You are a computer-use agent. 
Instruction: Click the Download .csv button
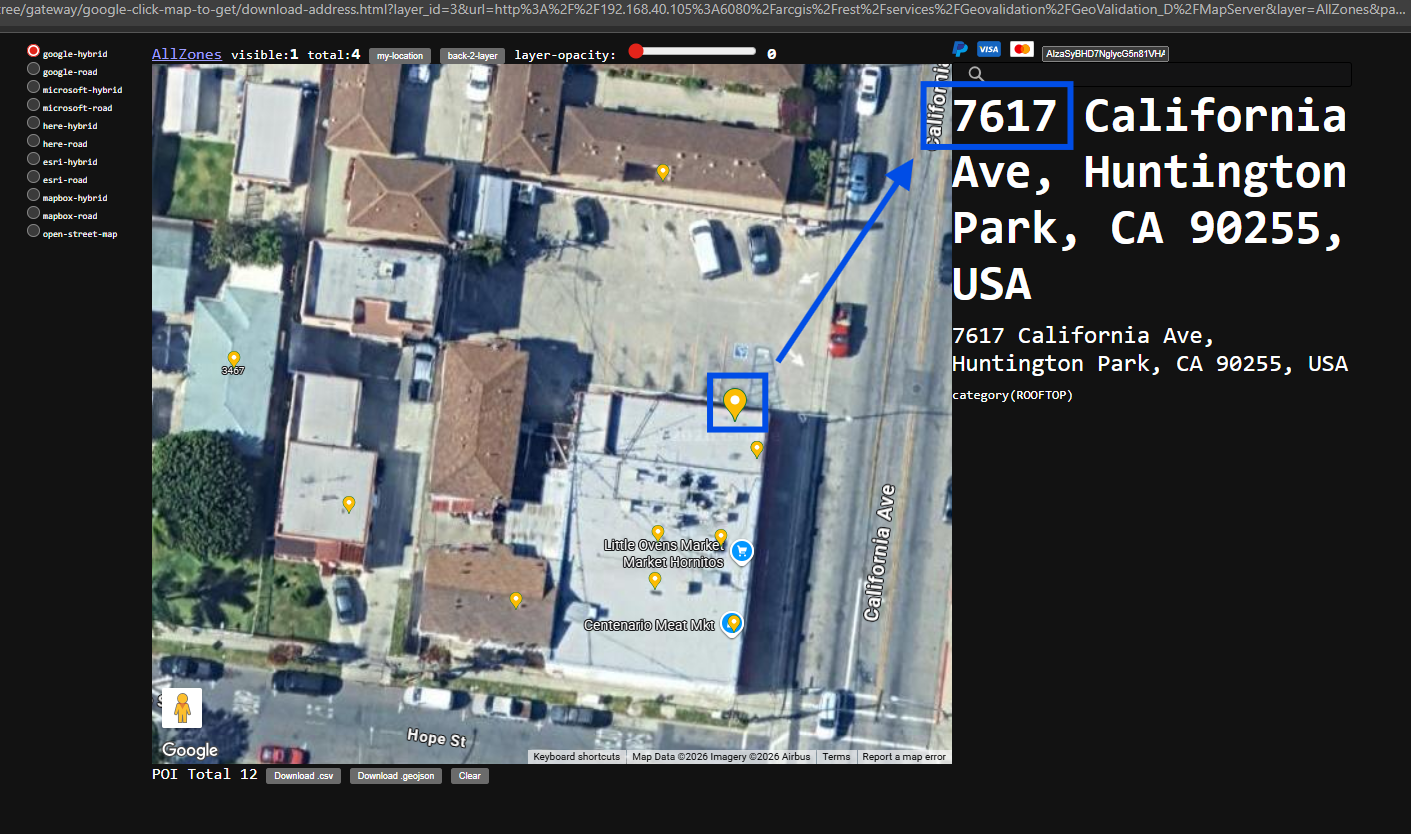[302, 776]
